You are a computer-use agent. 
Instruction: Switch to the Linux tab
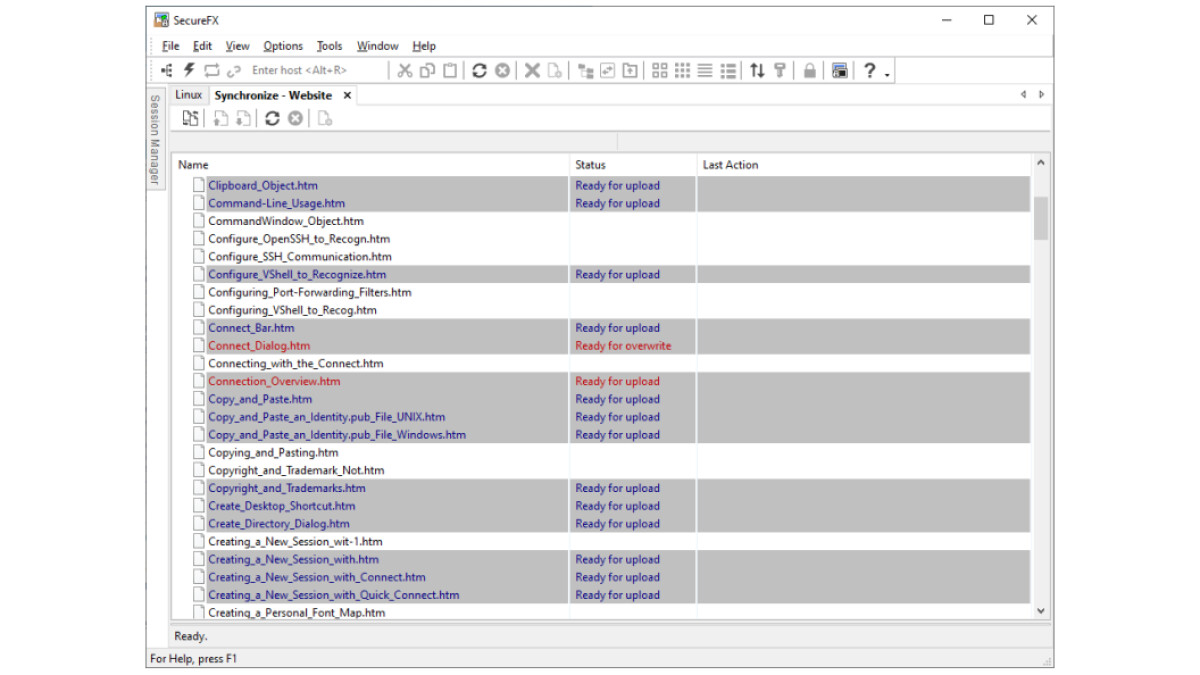coord(189,95)
